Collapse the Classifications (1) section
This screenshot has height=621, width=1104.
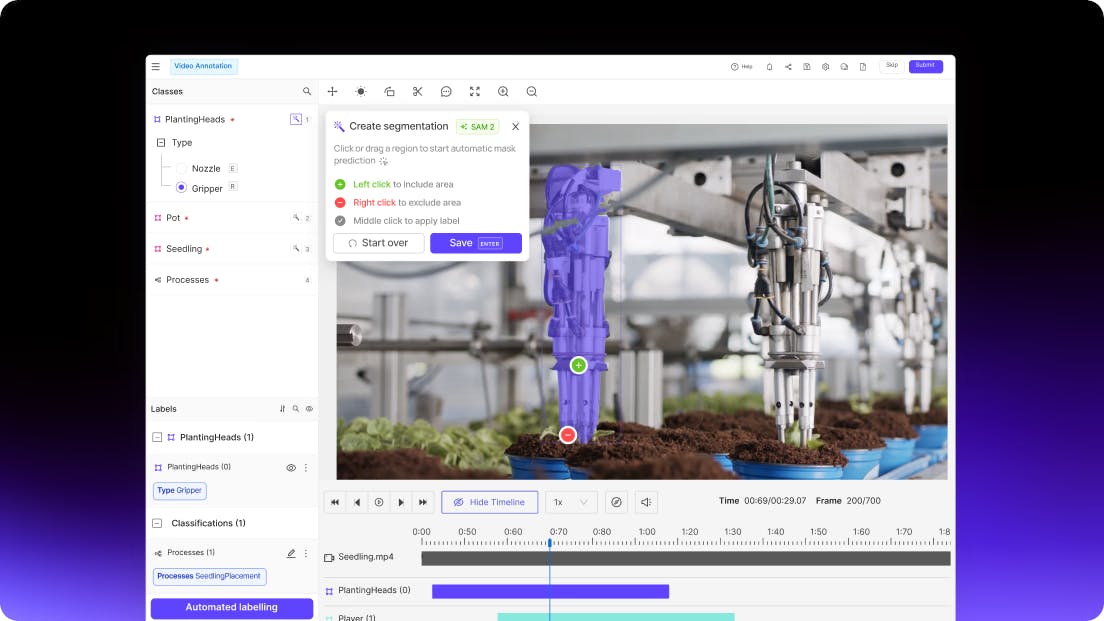click(157, 523)
